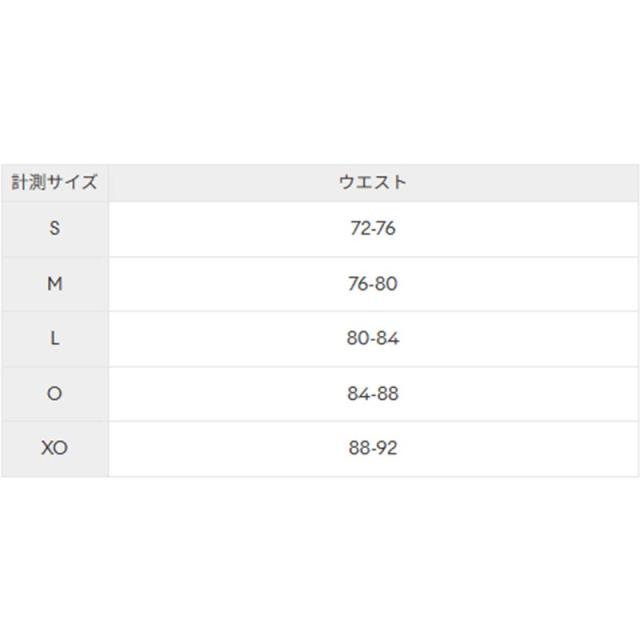The image size is (640, 640).
Task: Click the 84-88 waist value
Action: coord(373,393)
